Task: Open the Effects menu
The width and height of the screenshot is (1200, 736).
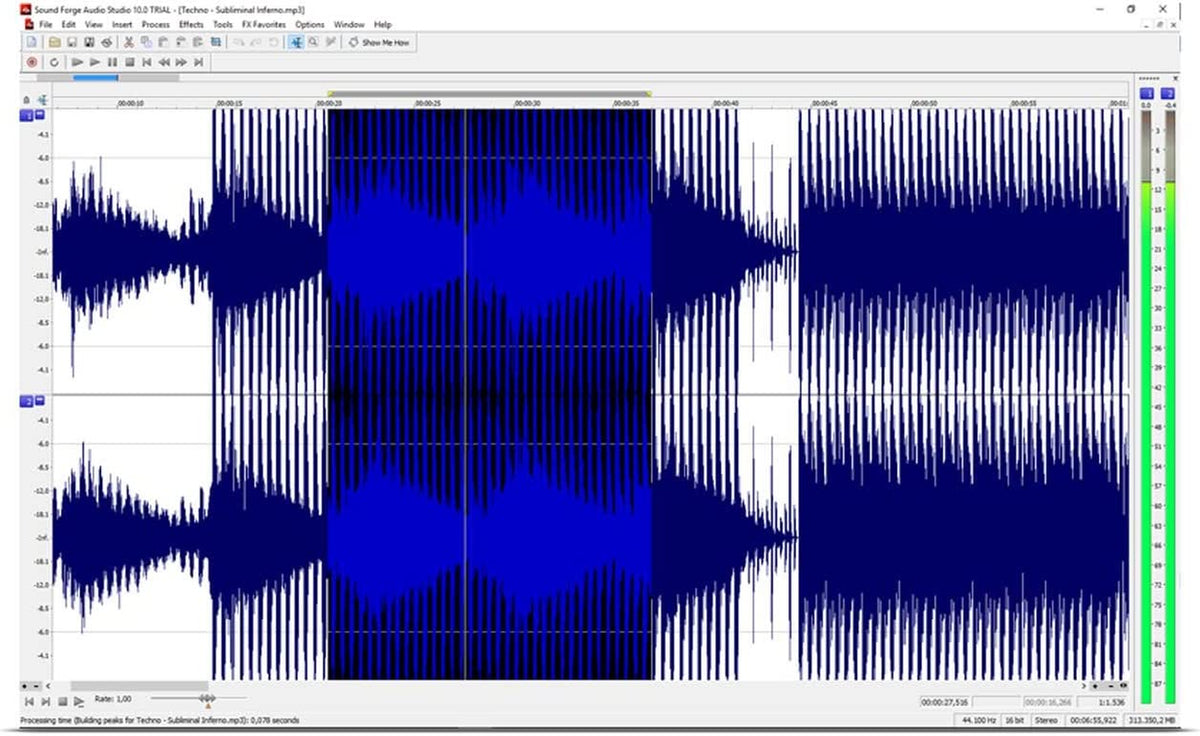Action: tap(191, 24)
